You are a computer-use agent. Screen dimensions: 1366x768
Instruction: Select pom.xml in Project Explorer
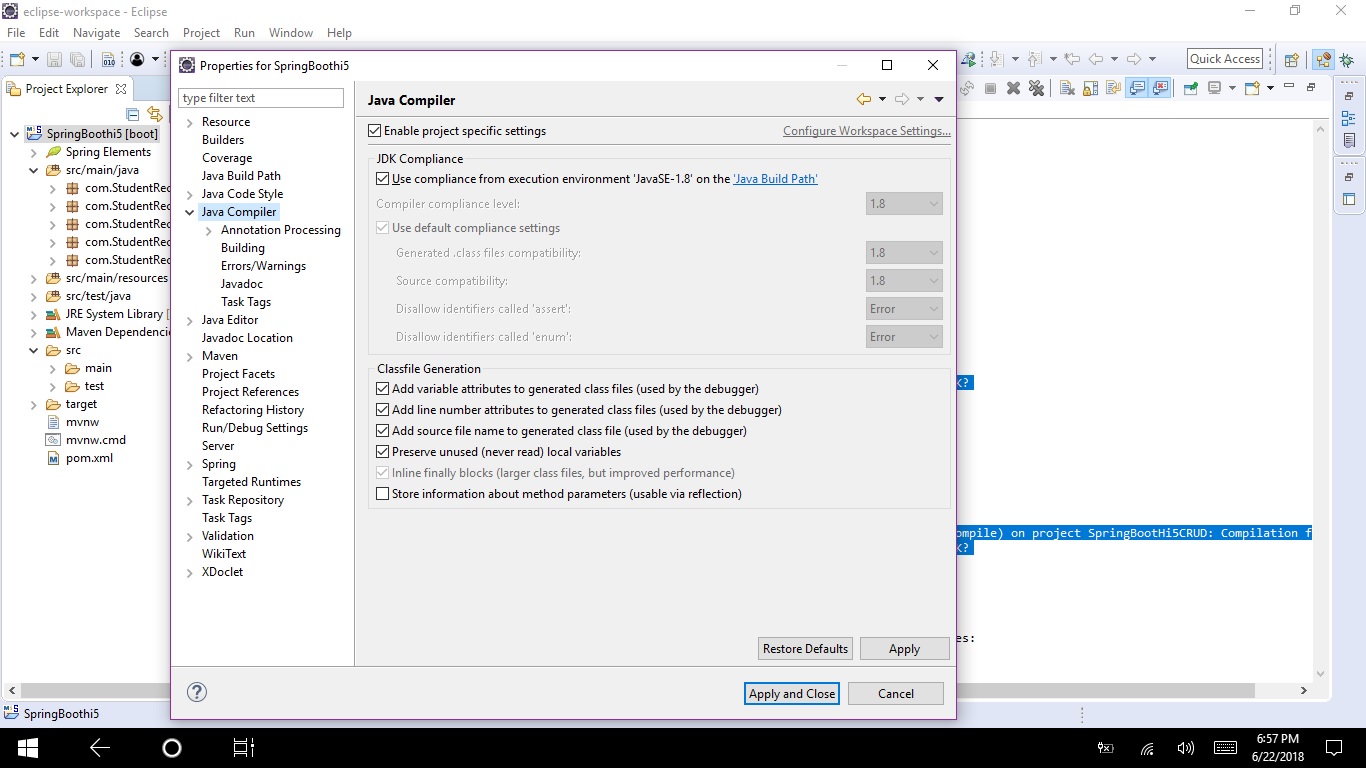click(89, 458)
